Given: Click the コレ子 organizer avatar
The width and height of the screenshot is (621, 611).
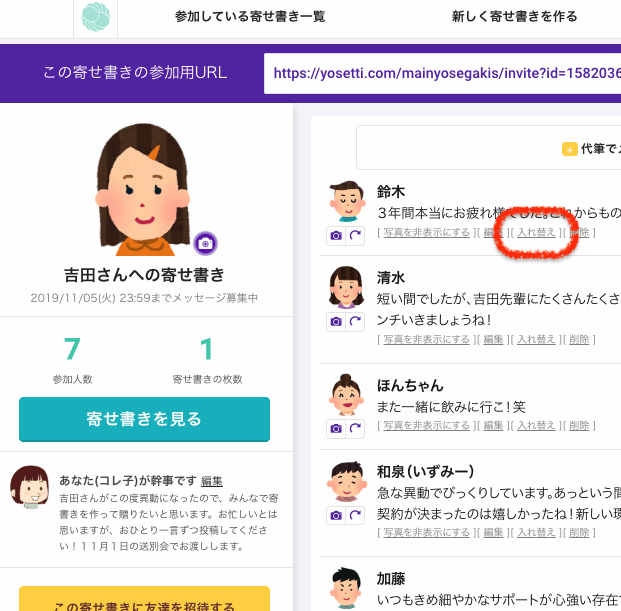Looking at the screenshot, I should (x=30, y=487).
